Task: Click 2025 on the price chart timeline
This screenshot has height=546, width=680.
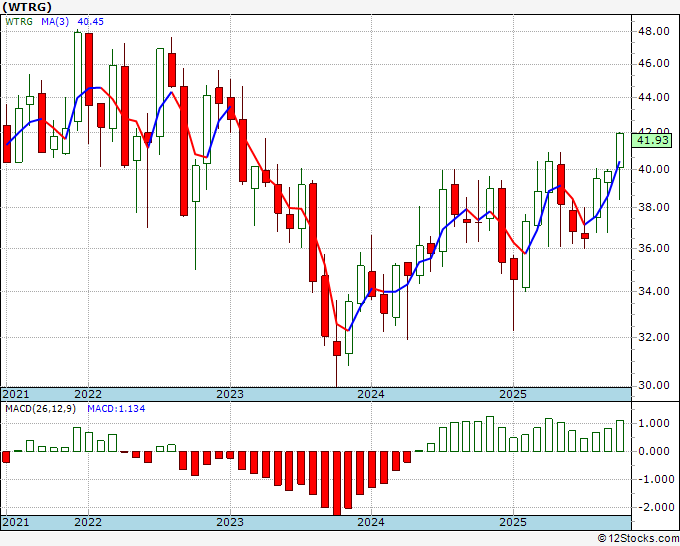Action: pyautogui.click(x=513, y=394)
